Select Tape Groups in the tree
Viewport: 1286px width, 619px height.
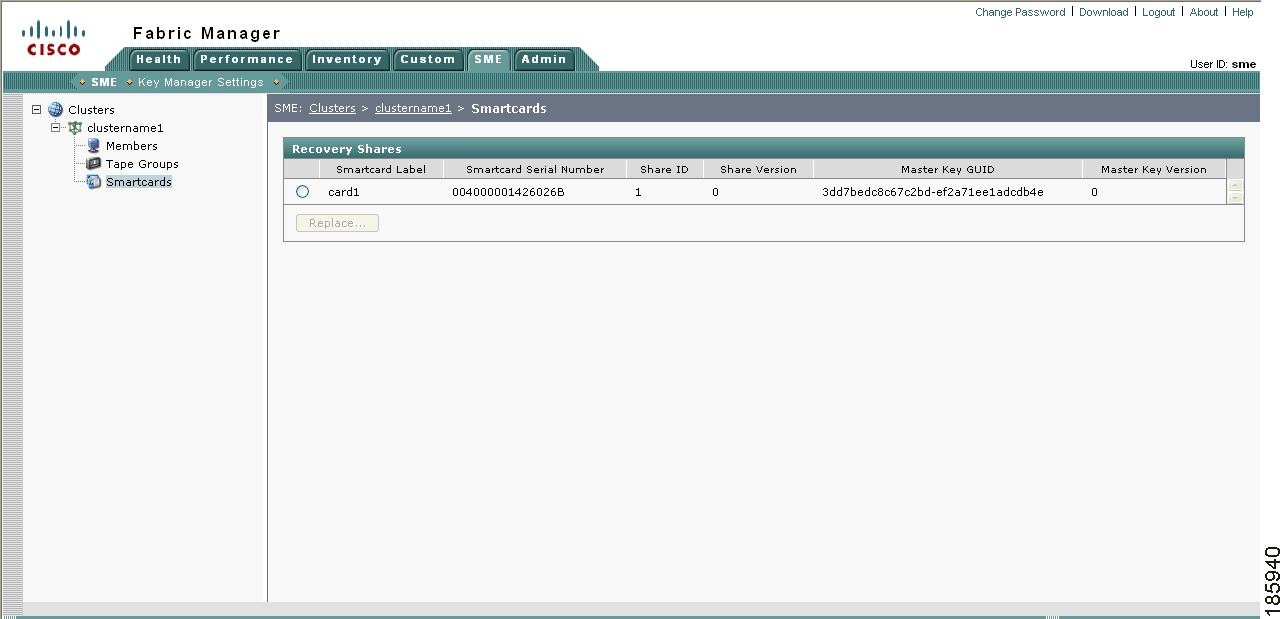[142, 164]
